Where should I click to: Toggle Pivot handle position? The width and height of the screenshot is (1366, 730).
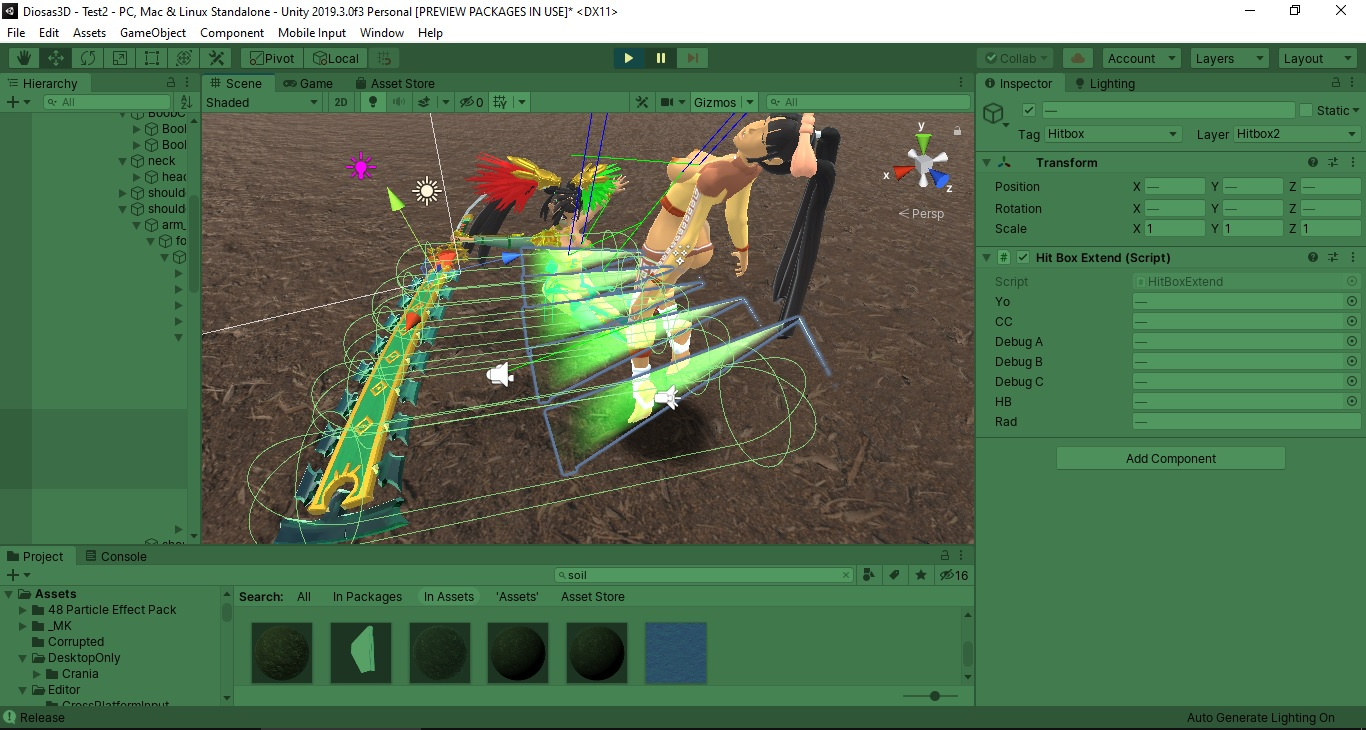tap(271, 59)
